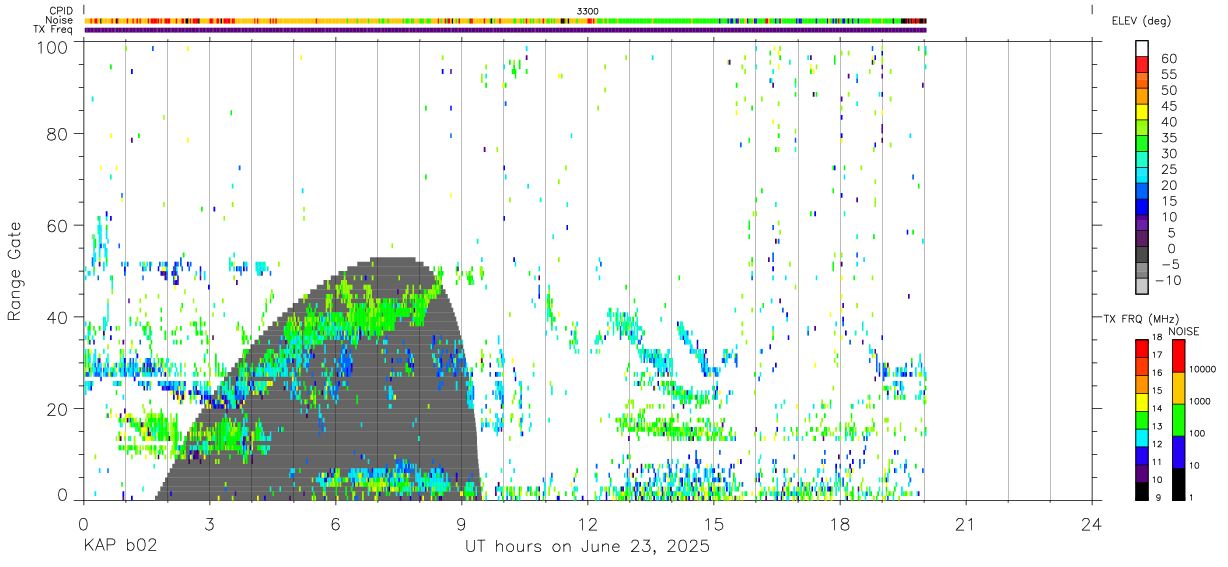Click the 'ELEV (deg)' colorbar title

click(x=1141, y=21)
